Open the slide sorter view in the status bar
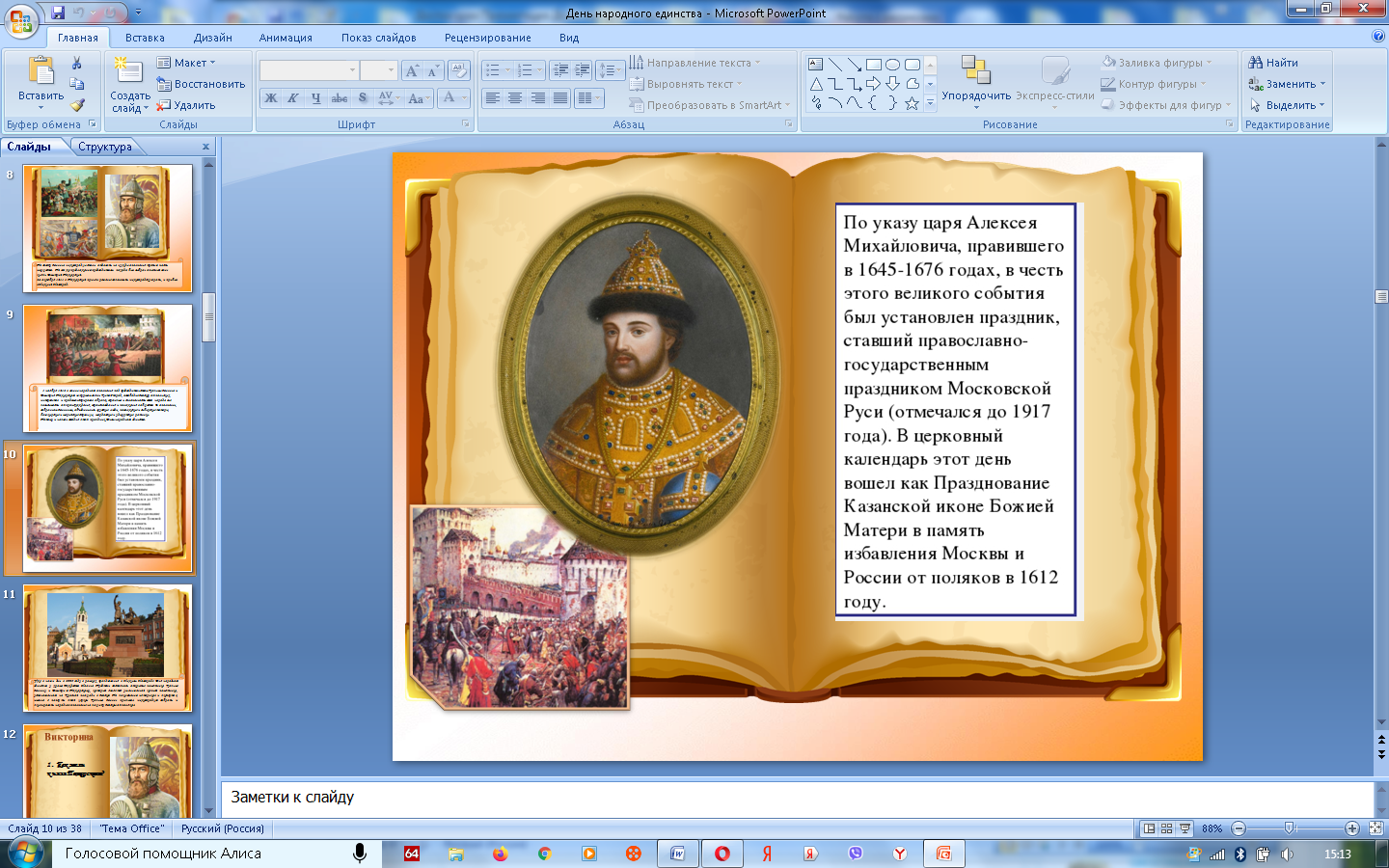Viewport: 1389px width, 868px height. (x=1166, y=828)
